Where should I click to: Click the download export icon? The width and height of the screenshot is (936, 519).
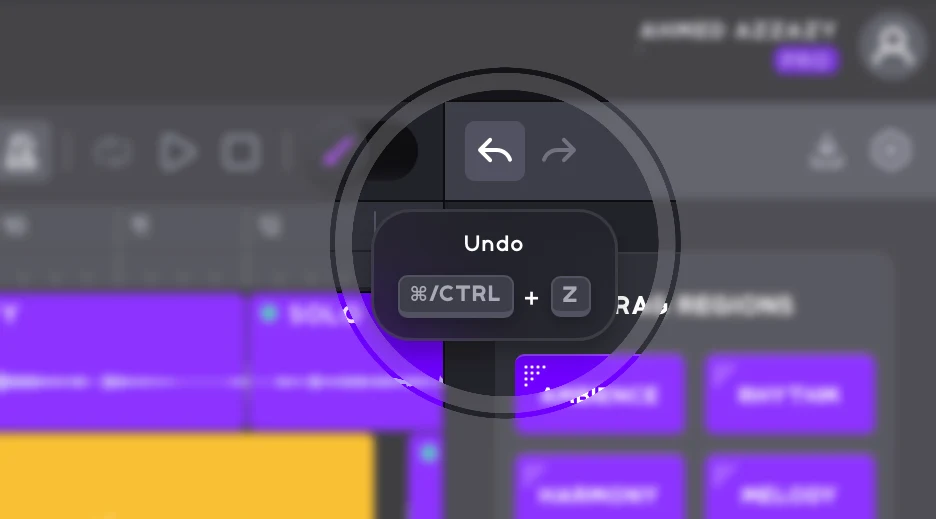827,151
